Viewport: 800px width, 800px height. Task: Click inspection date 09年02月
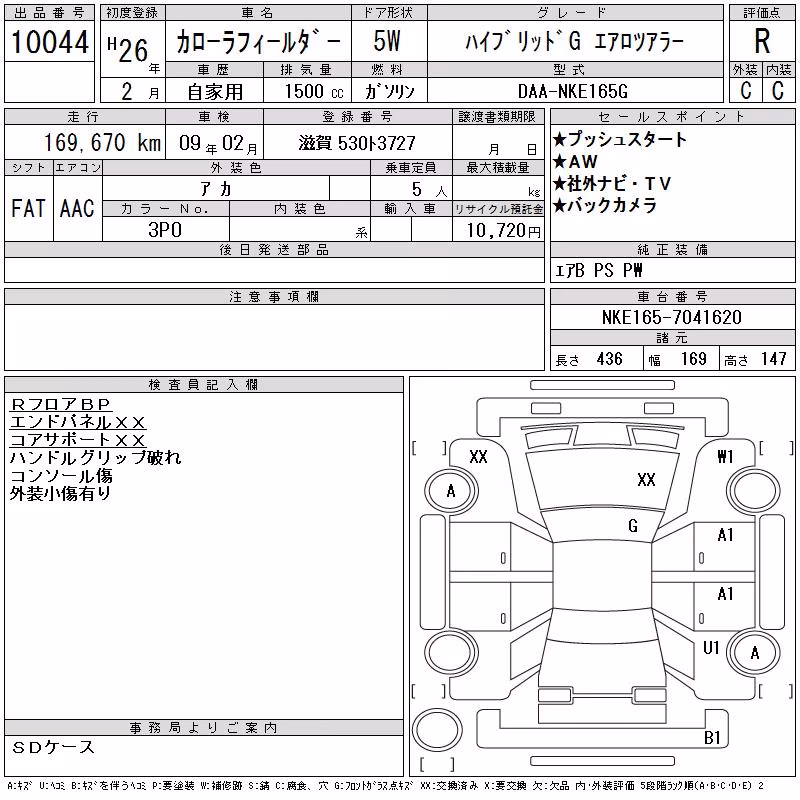point(218,143)
